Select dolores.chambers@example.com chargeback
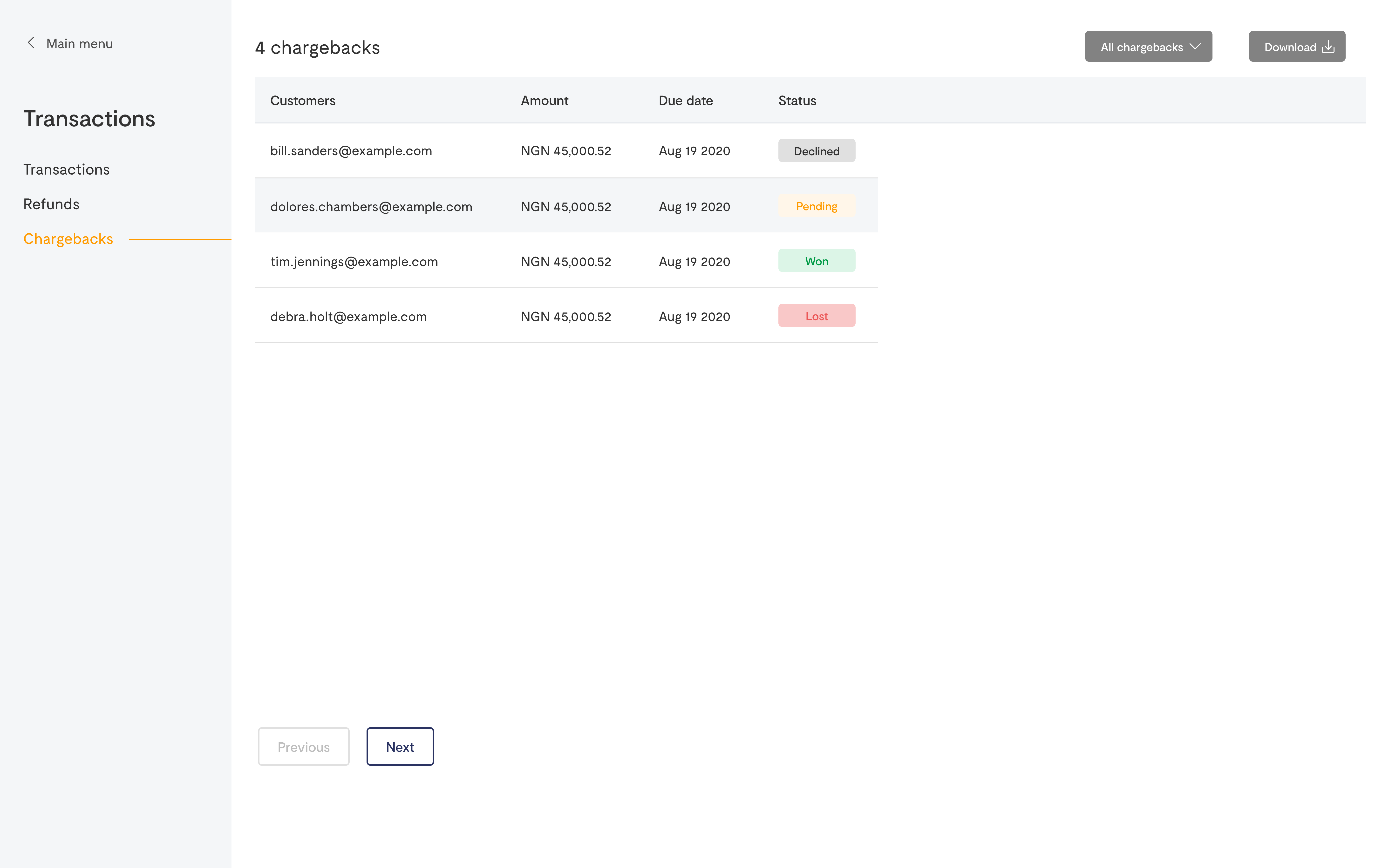Screen dimensions: 1389x868 [371, 207]
